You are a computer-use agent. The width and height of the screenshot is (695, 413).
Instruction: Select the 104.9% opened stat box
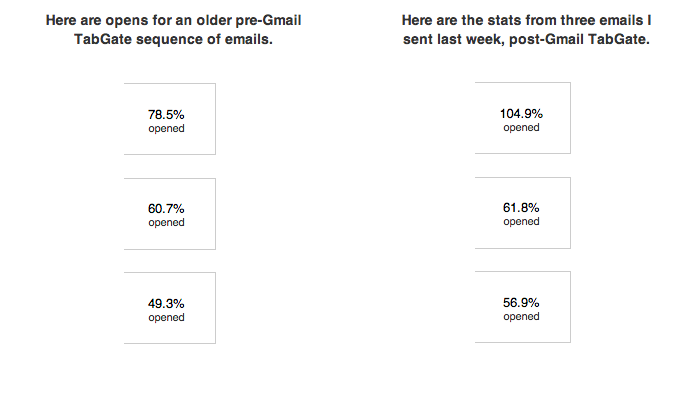[523, 118]
